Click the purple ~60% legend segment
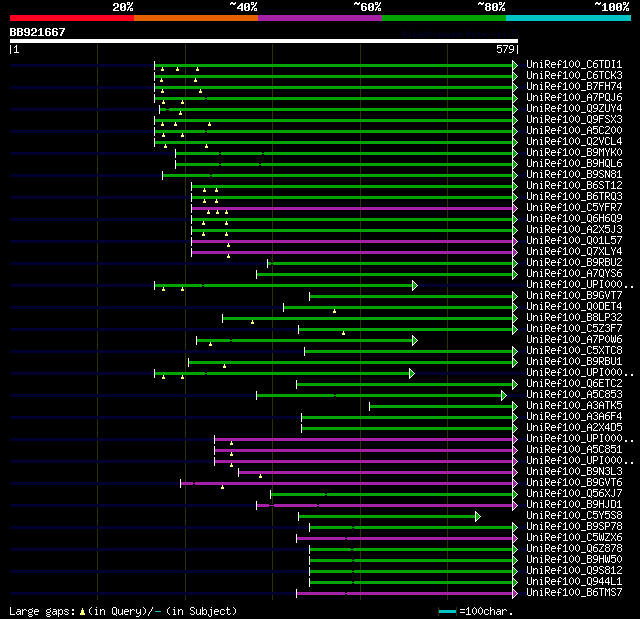 [x=320, y=18]
